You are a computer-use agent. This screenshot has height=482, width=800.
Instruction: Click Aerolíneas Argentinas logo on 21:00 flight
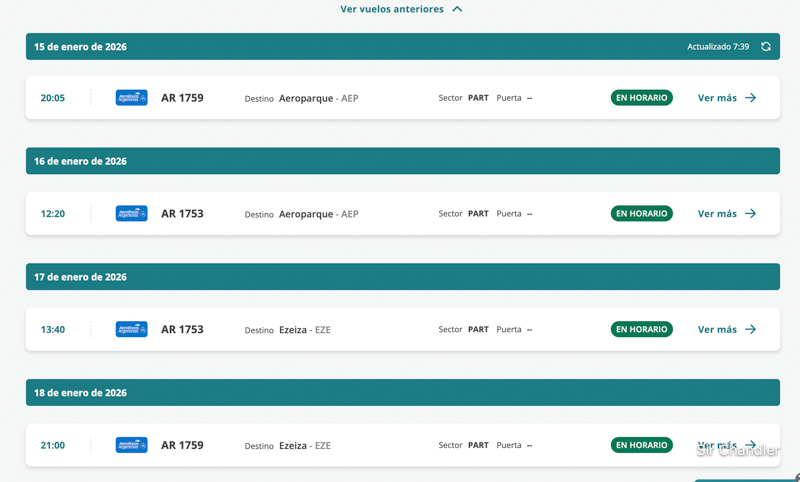pos(131,445)
